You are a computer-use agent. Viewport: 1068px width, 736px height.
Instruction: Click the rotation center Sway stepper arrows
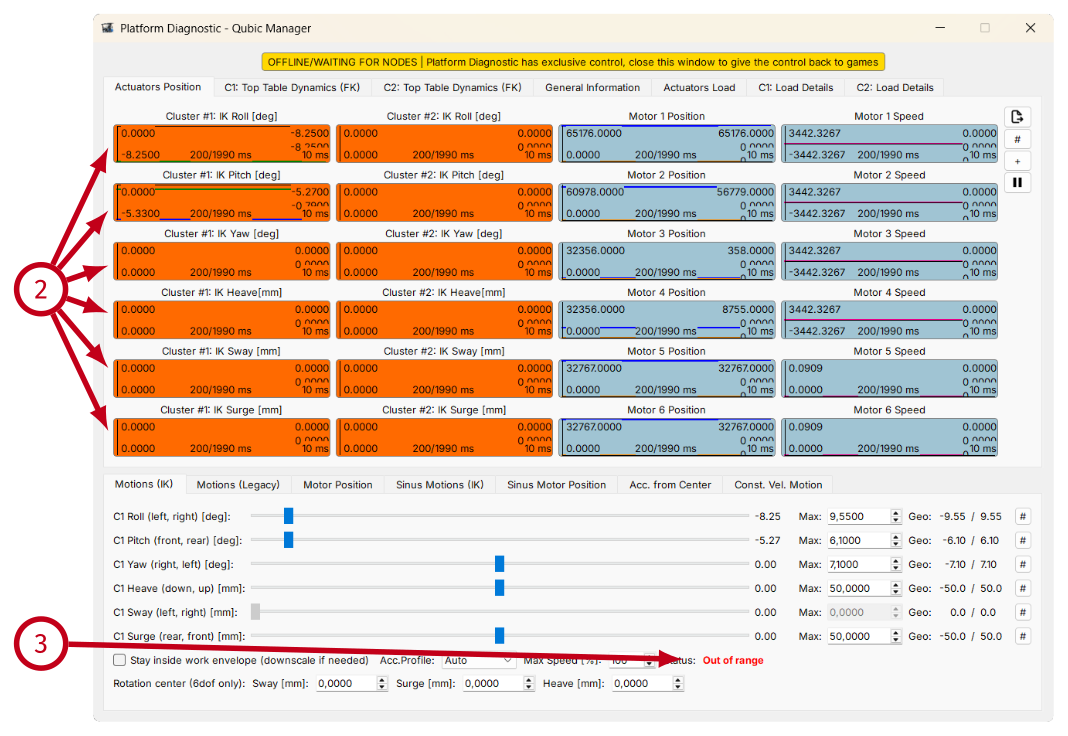click(382, 684)
